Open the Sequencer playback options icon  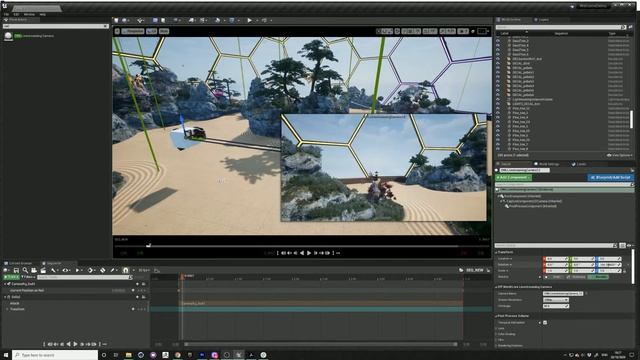pos(78,270)
